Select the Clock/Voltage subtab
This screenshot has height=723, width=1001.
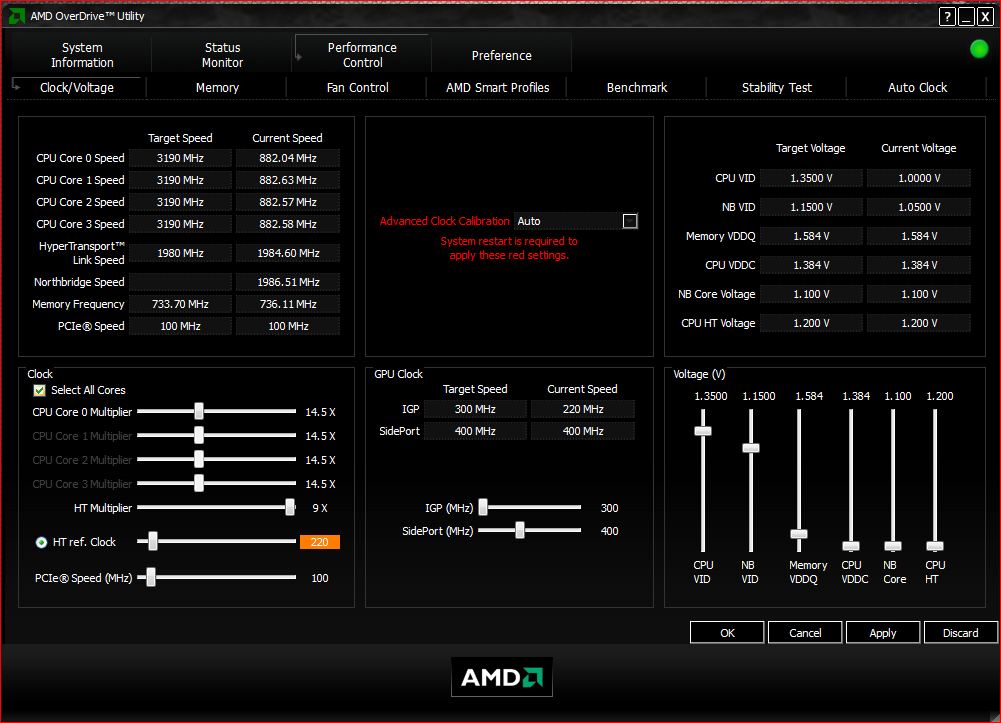[77, 87]
